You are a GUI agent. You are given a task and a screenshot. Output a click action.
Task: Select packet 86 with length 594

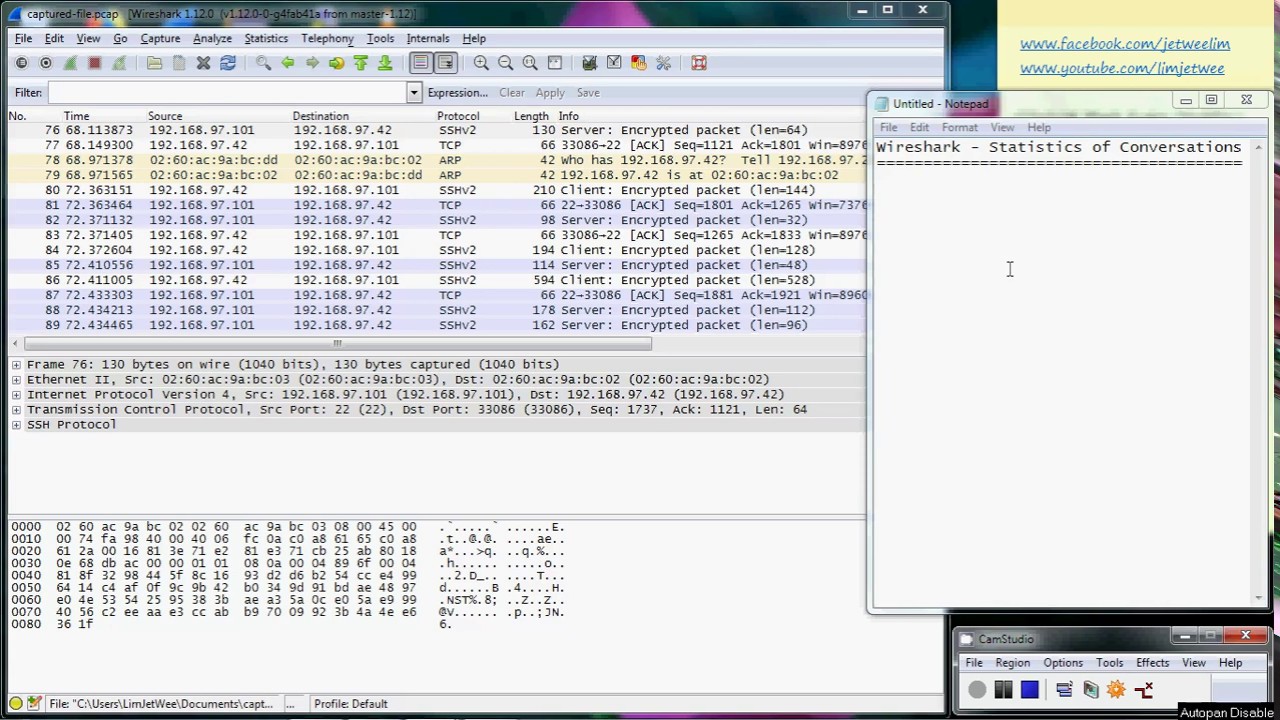click(x=437, y=280)
